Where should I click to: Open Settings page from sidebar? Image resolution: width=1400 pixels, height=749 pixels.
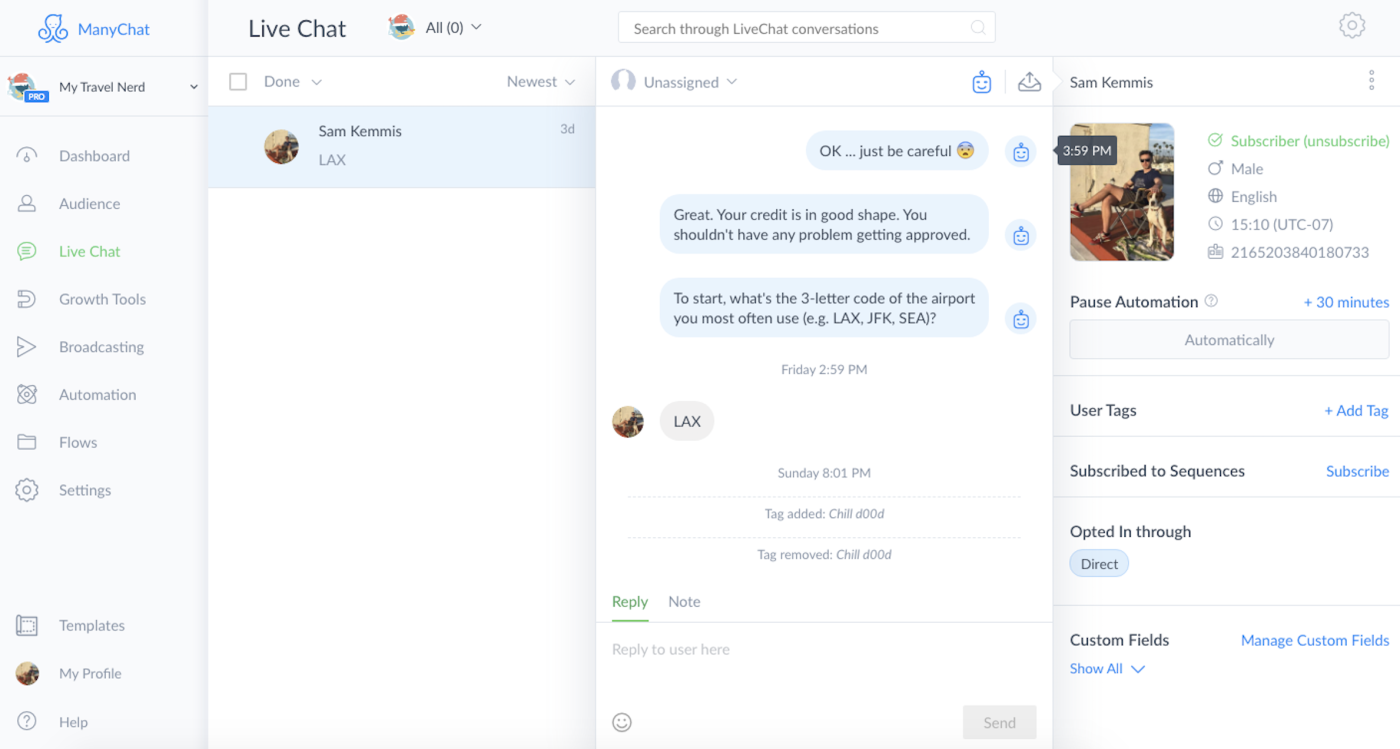(x=85, y=491)
